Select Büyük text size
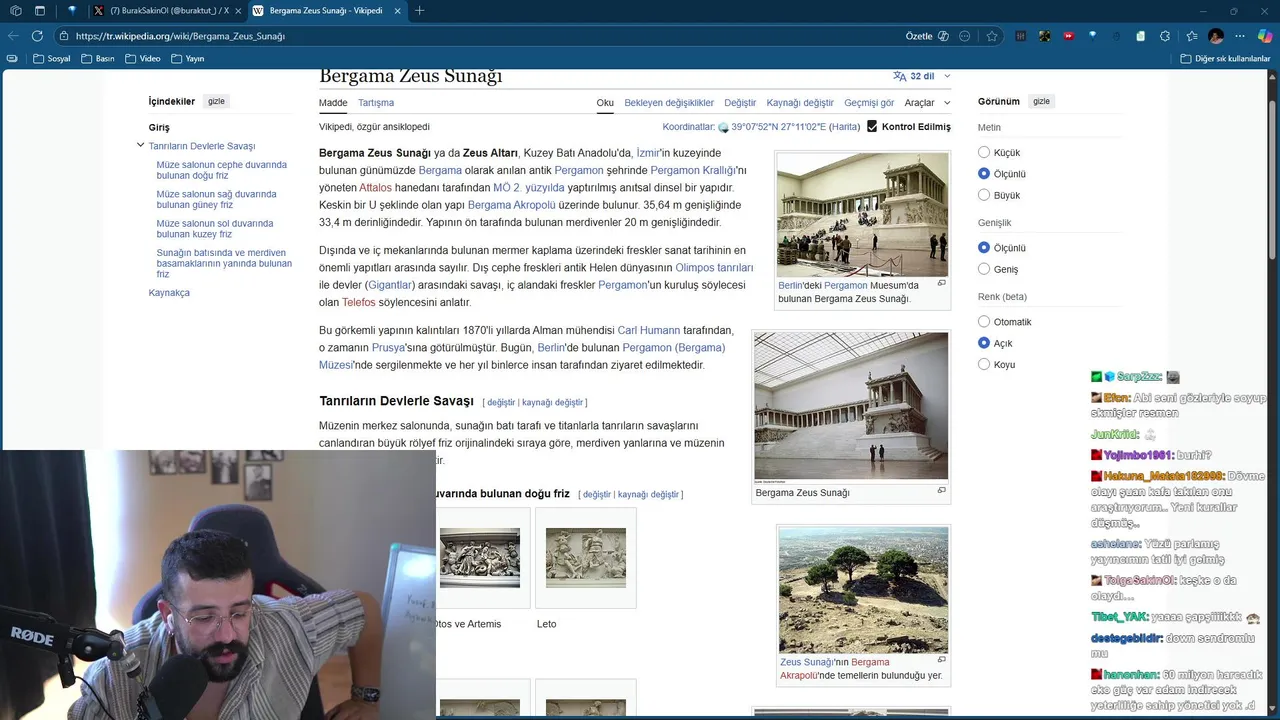 pyautogui.click(x=984, y=195)
